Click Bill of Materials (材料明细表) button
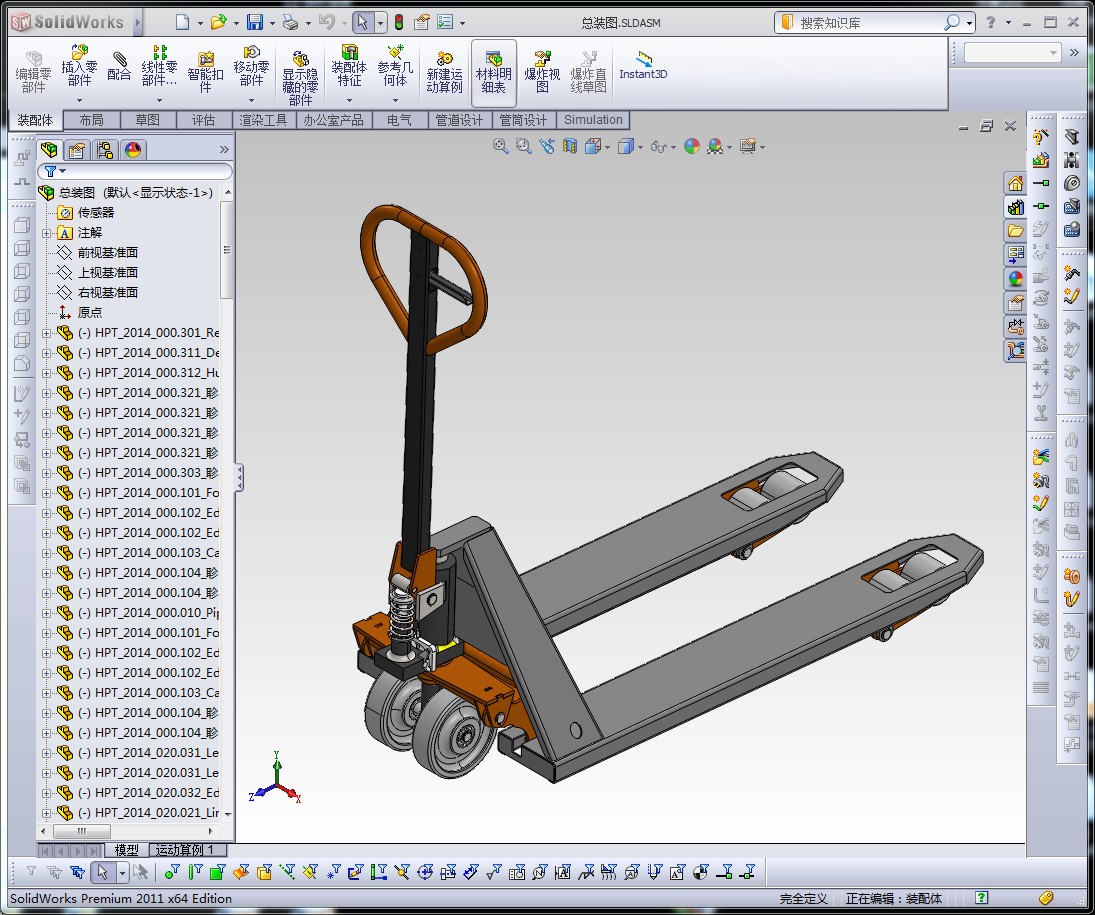Viewport: 1095px width, 915px height. click(494, 71)
